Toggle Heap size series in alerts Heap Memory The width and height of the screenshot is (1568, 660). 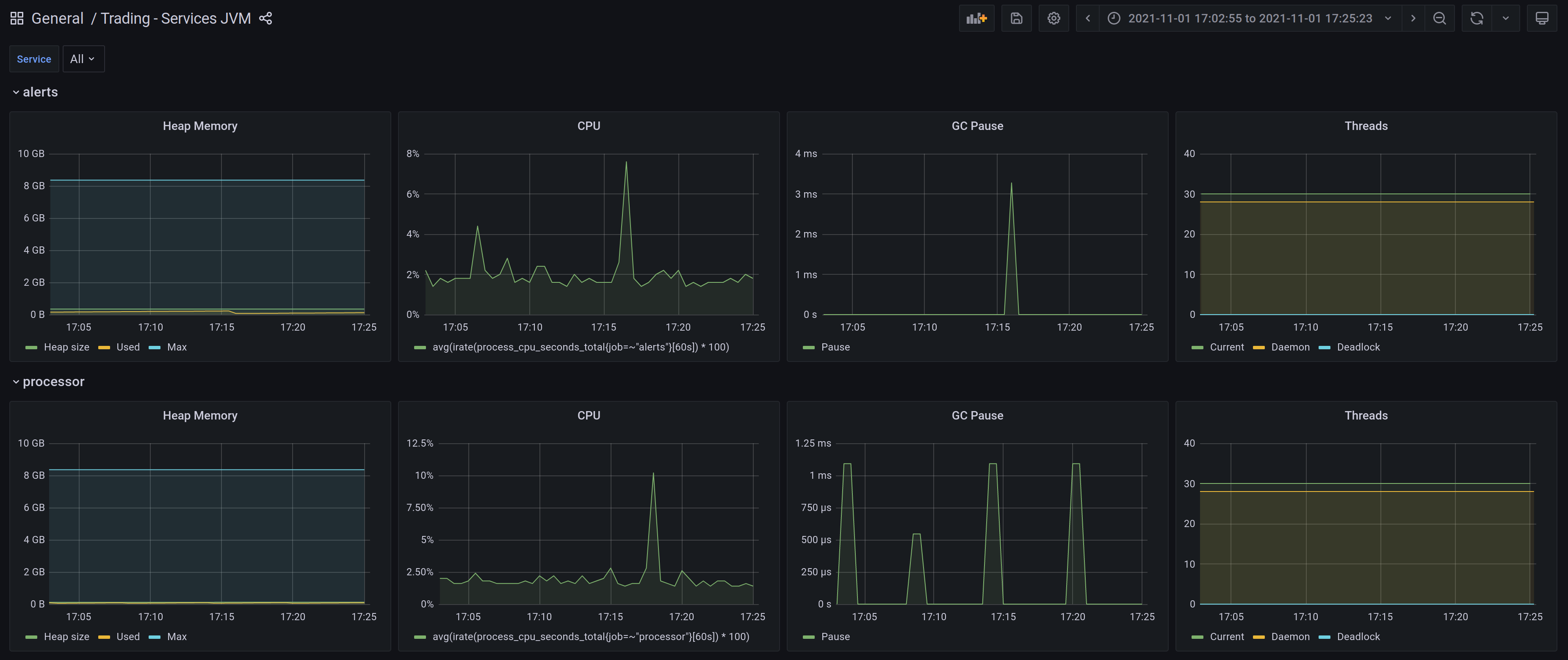(66, 347)
